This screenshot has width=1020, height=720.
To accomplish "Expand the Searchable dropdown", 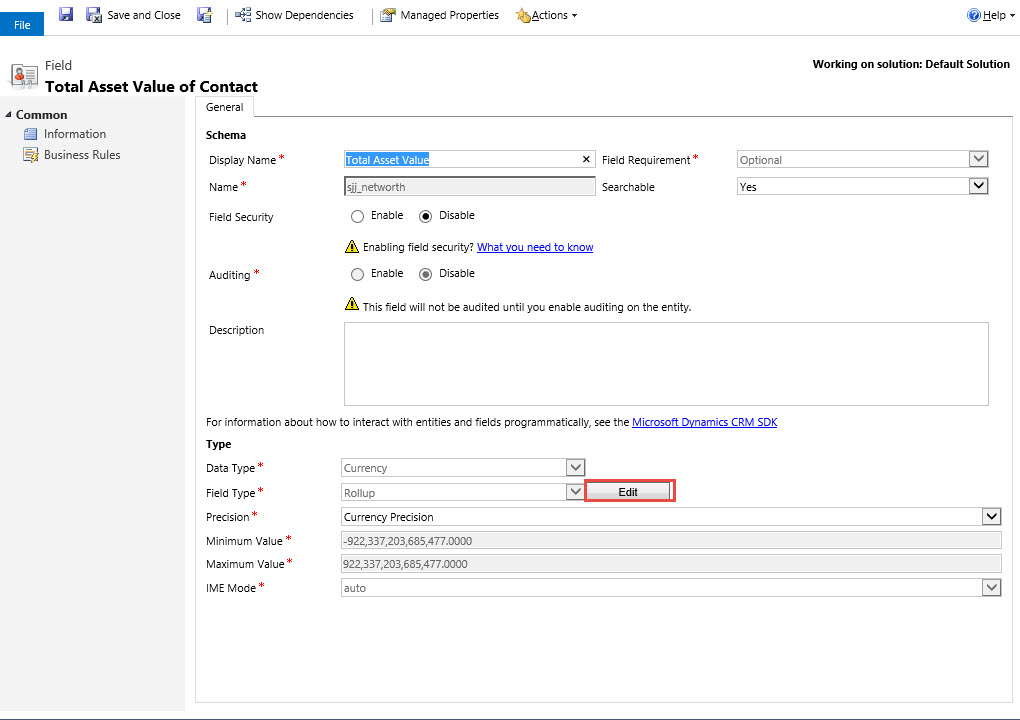I will tap(978, 186).
